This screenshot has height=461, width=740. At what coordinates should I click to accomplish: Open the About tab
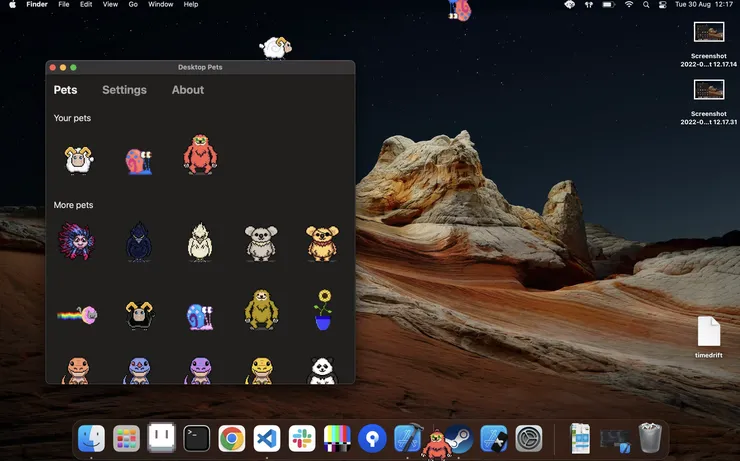188,90
